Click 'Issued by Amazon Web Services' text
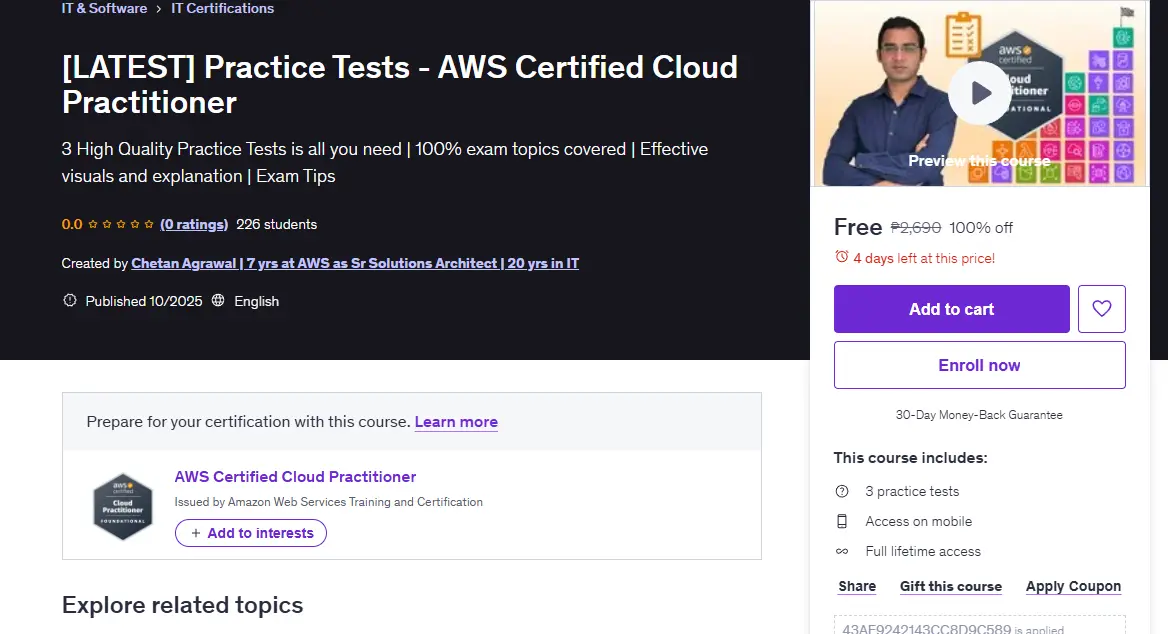The image size is (1168, 634). pyautogui.click(x=328, y=502)
